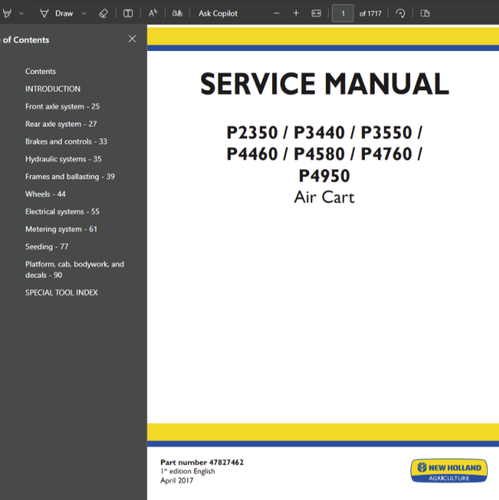Click the P4950 model number text
This screenshot has height=500, width=499.
(x=324, y=176)
